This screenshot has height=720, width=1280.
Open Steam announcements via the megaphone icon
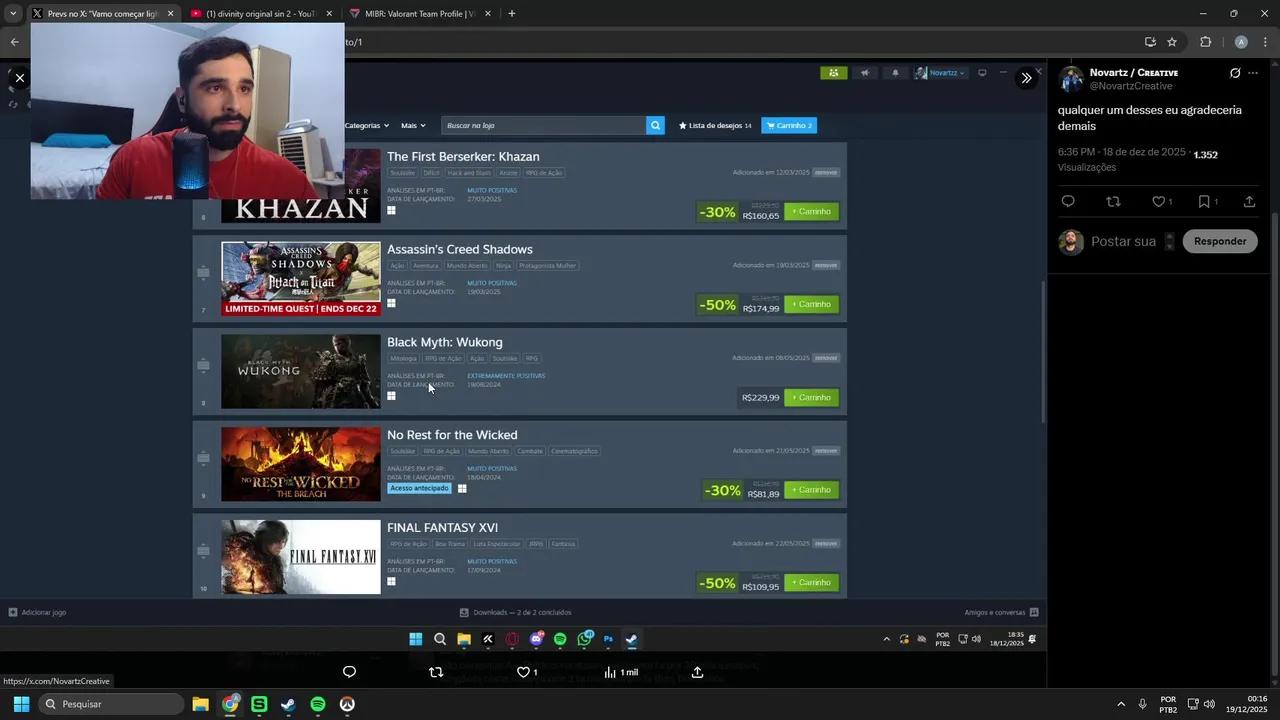[864, 73]
